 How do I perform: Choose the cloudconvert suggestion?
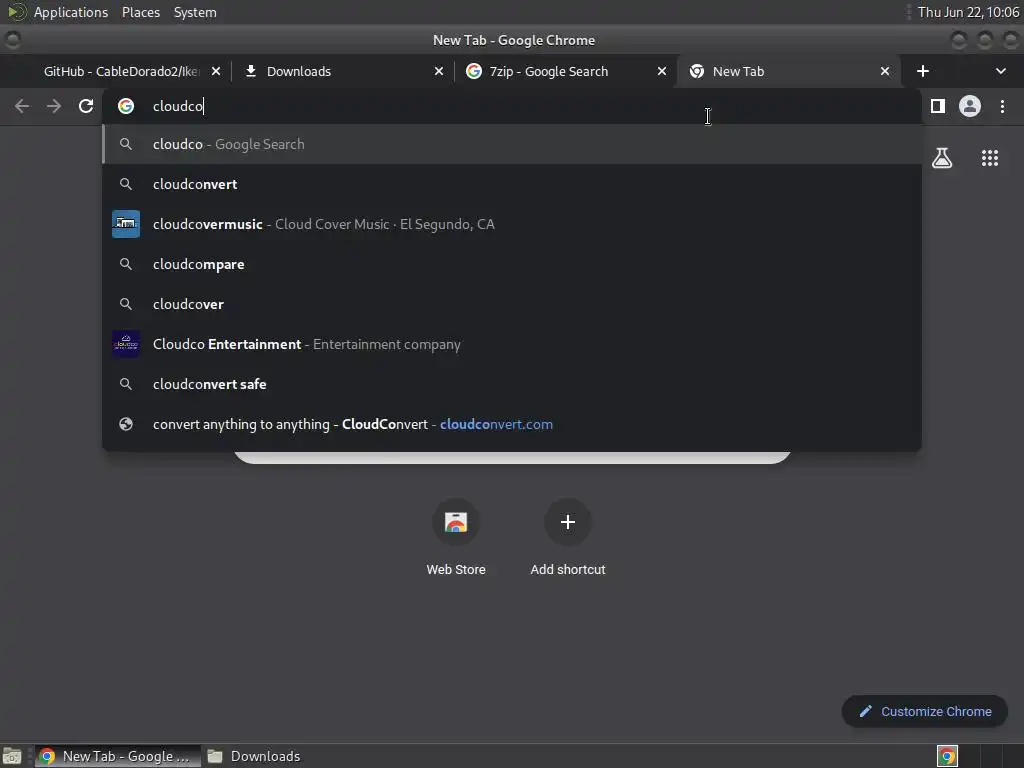pyautogui.click(x=512, y=184)
